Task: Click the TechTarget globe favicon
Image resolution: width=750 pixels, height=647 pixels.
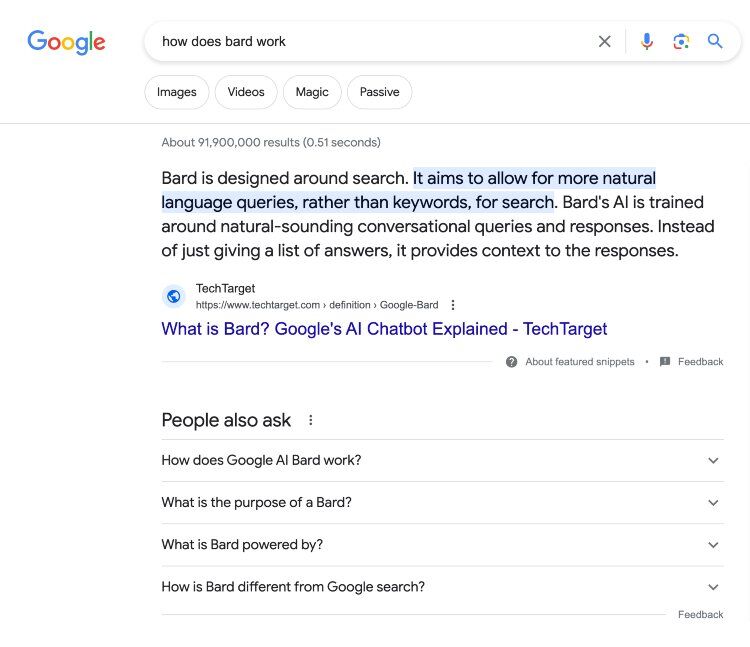Action: click(174, 296)
